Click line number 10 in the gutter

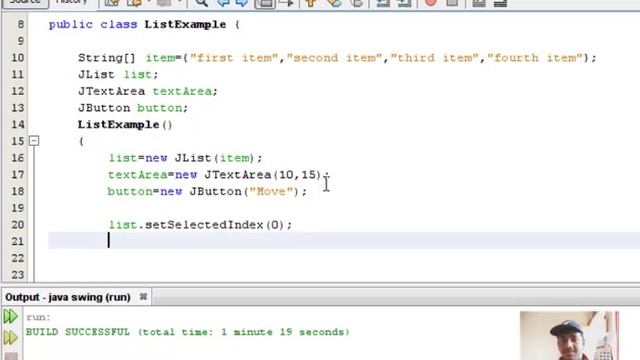18,58
